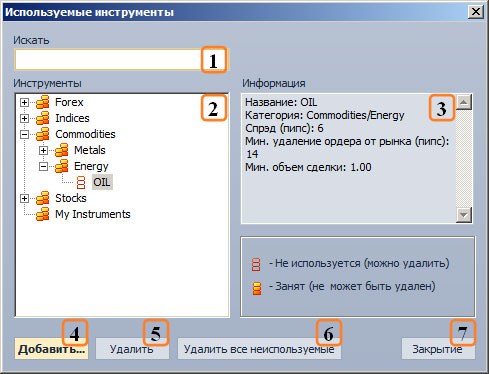Click the Stocks folder icon
This screenshot has width=489, height=374.
43,198
